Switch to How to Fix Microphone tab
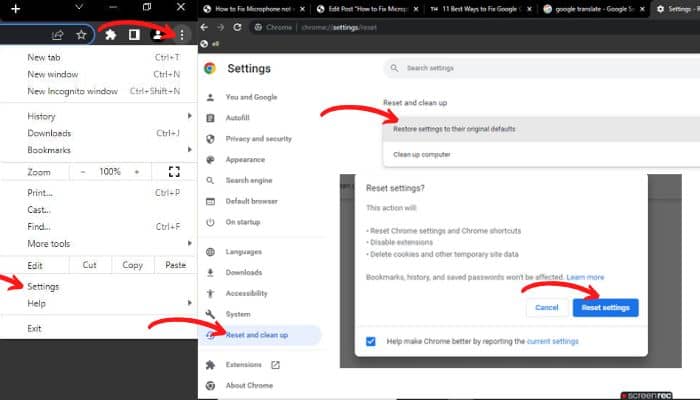The height and width of the screenshot is (400, 700). point(253,9)
